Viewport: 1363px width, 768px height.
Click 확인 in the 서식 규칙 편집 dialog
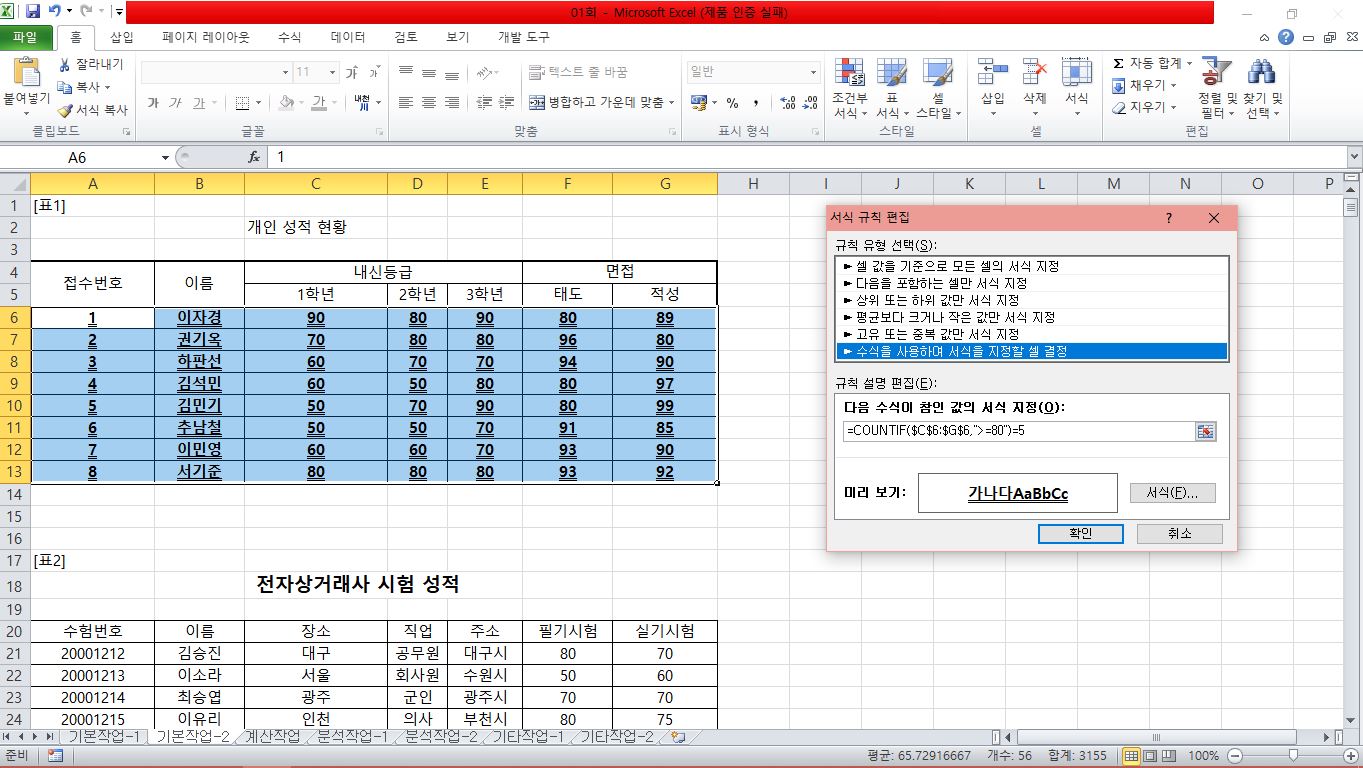(1080, 534)
